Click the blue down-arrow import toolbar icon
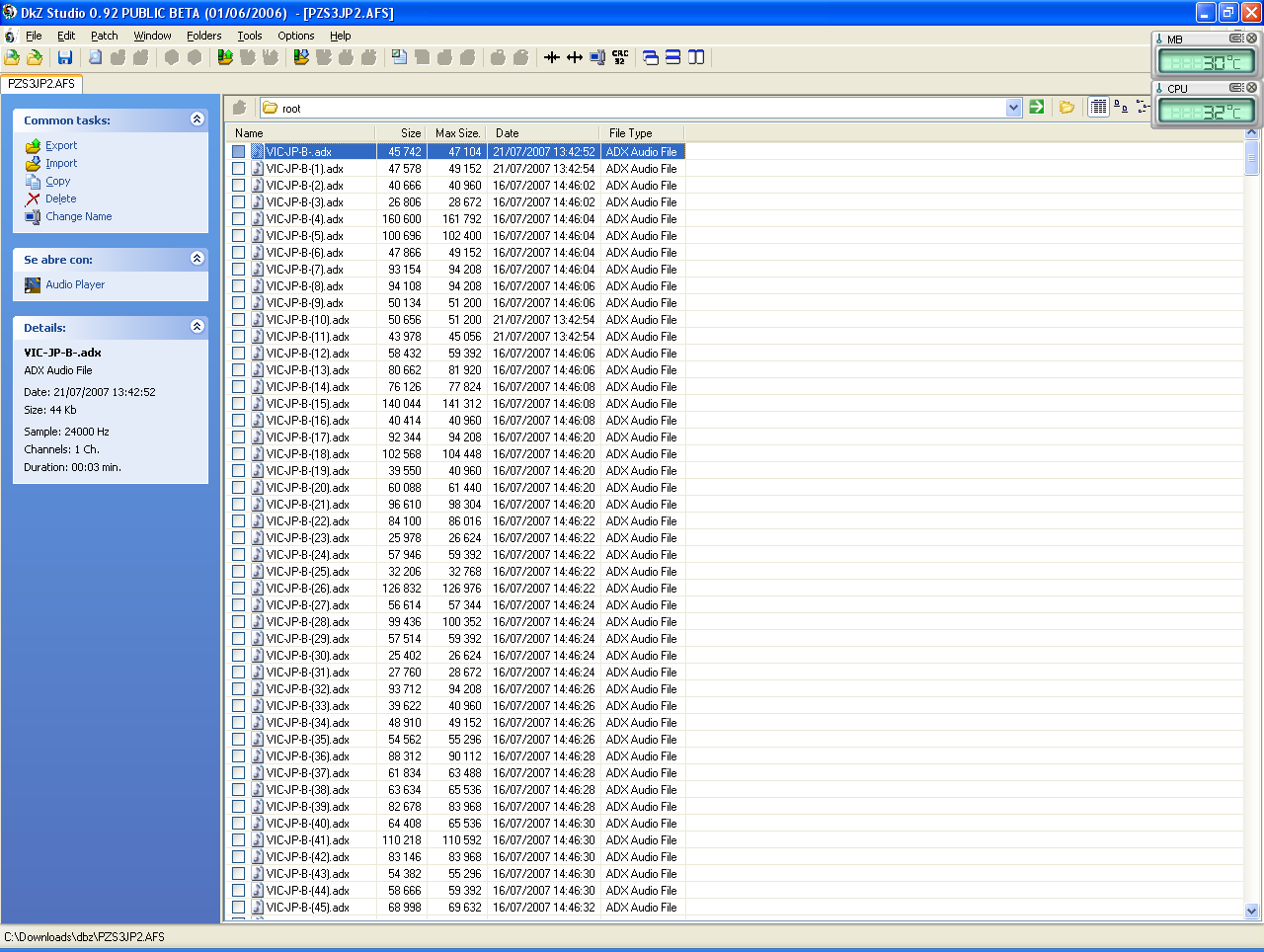The image size is (1264, 952). [x=301, y=57]
